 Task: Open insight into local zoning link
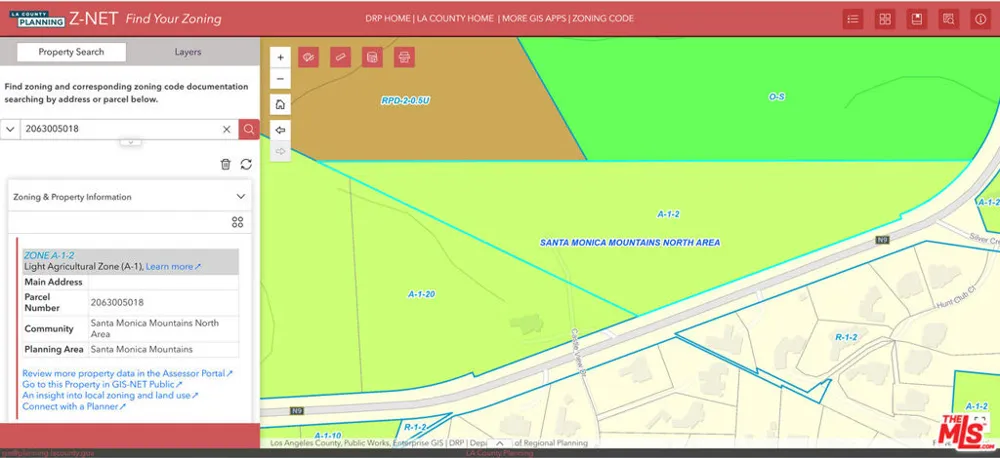(110, 395)
